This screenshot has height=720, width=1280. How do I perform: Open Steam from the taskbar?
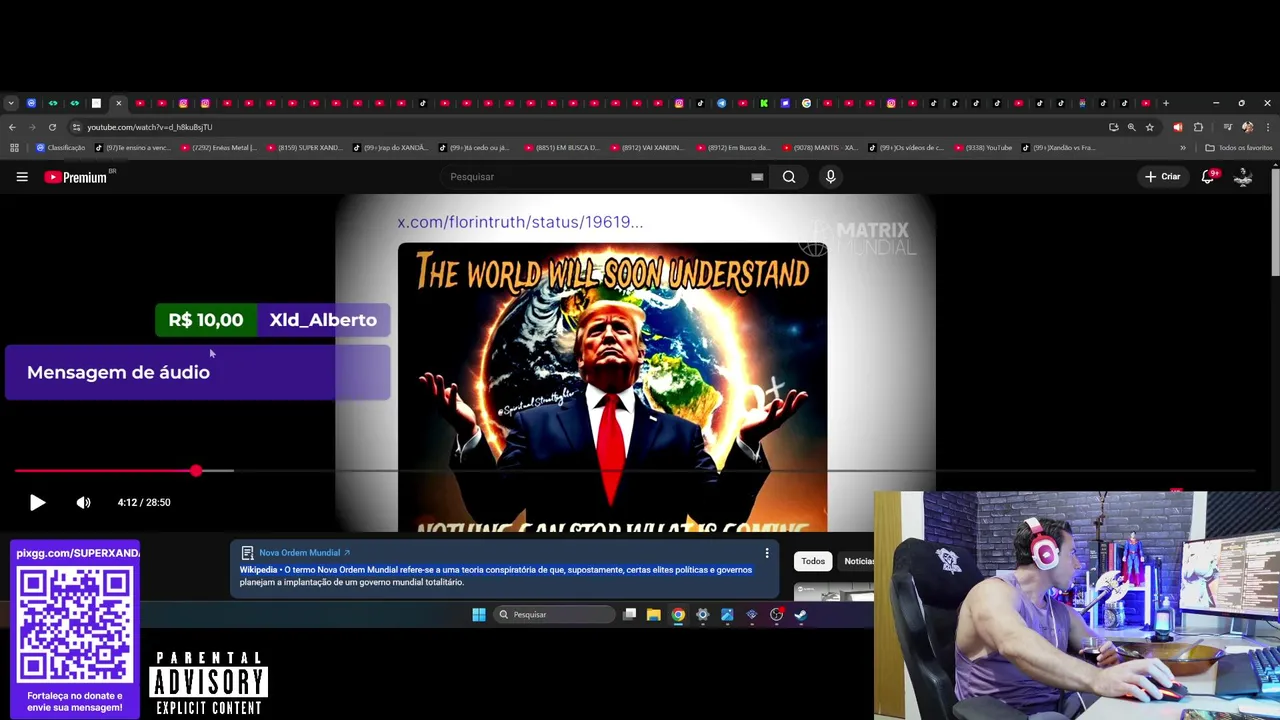click(x=800, y=615)
